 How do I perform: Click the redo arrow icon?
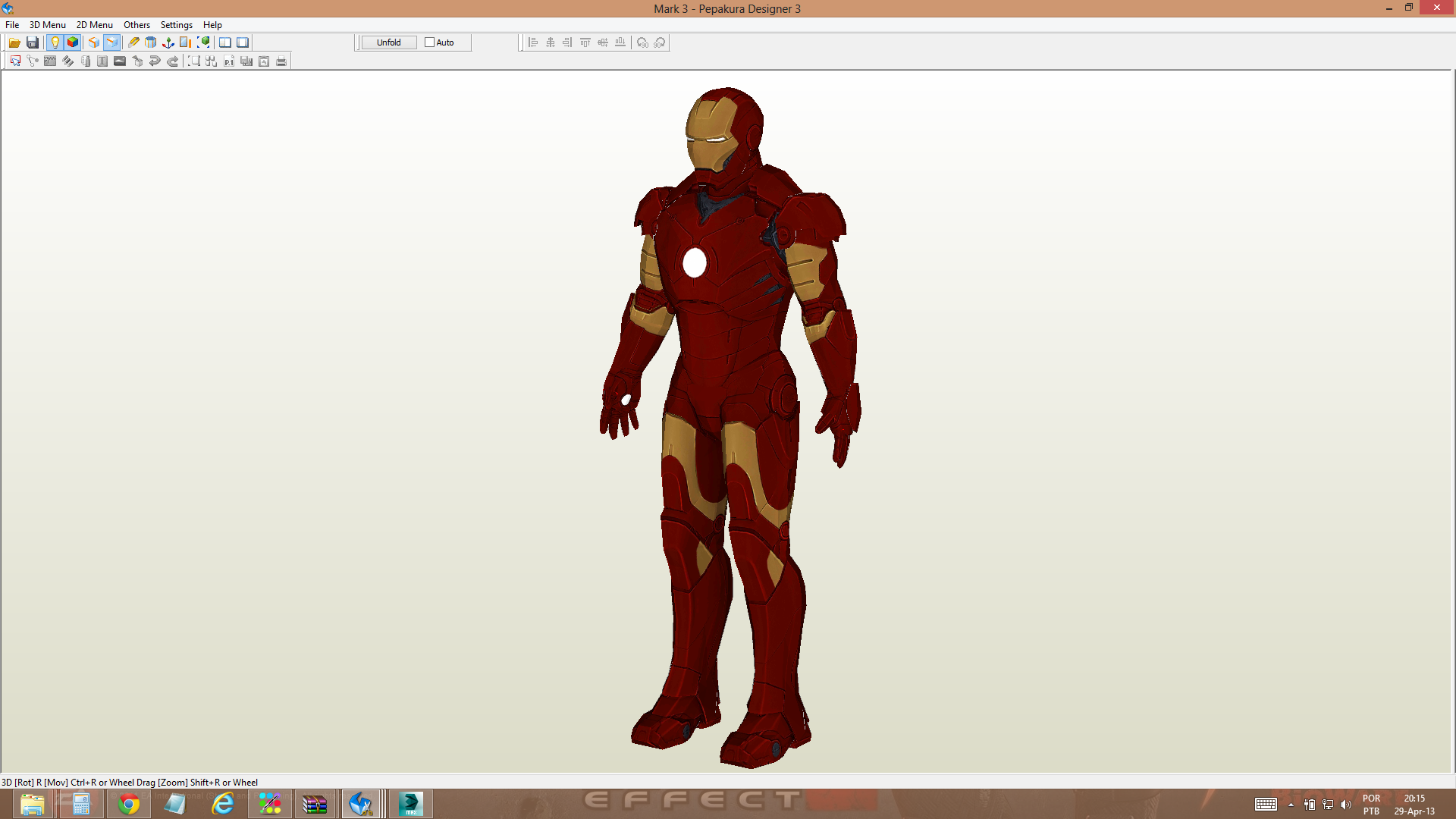coord(173,61)
